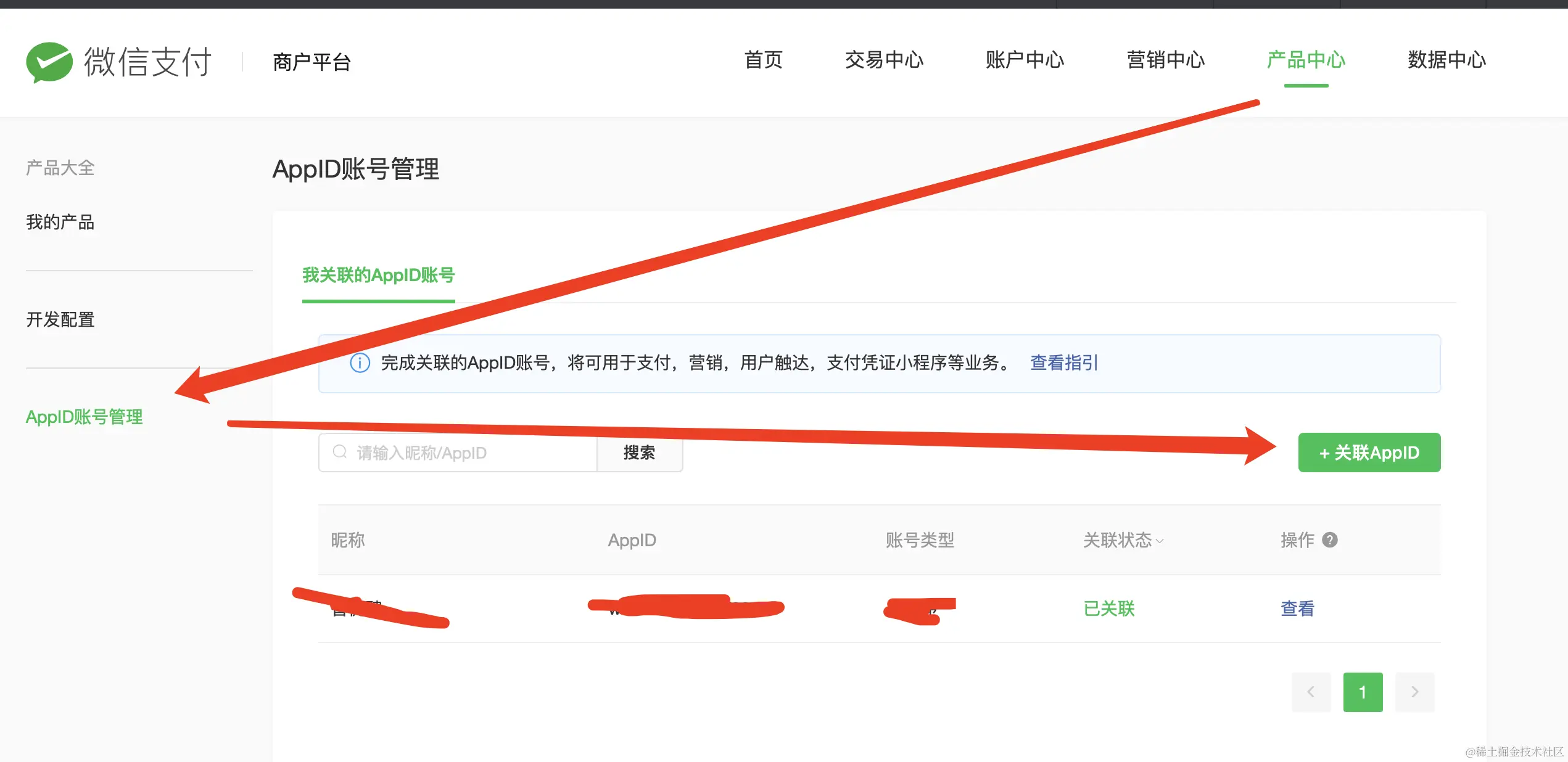Open the 首页 navigation tab
This screenshot has height=762, width=1568.
[764, 60]
